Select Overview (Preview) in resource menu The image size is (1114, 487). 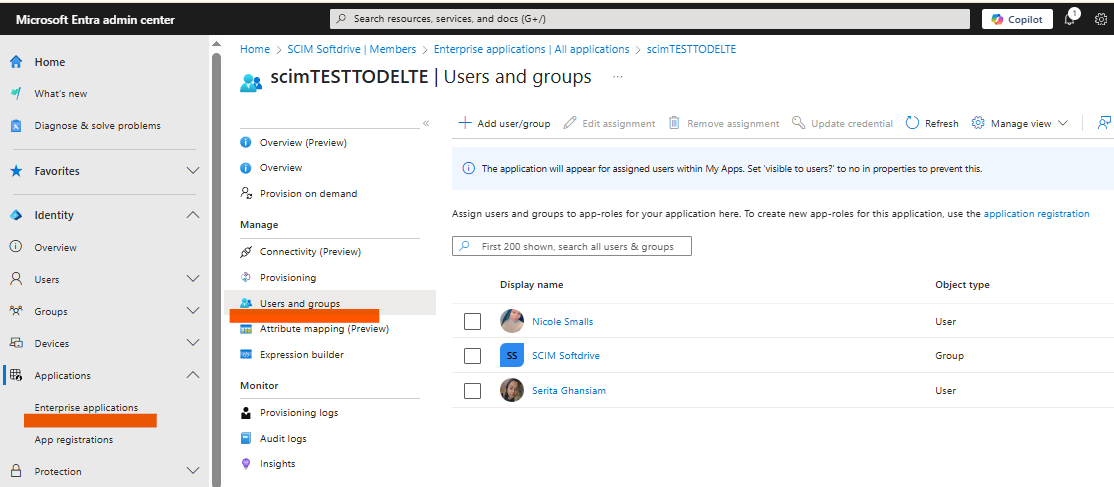pyautogui.click(x=303, y=142)
